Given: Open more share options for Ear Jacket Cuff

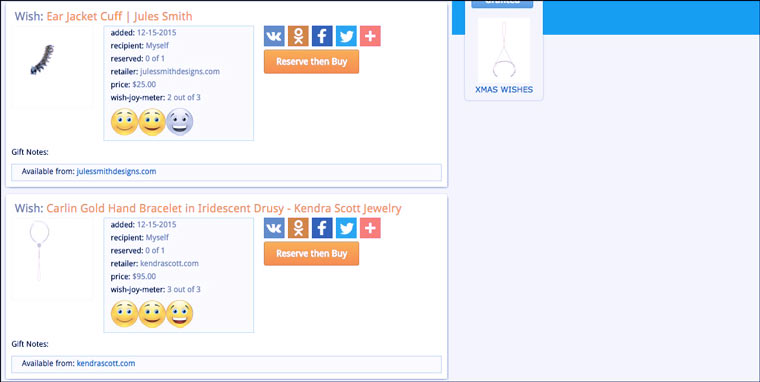Looking at the screenshot, I should (x=370, y=36).
